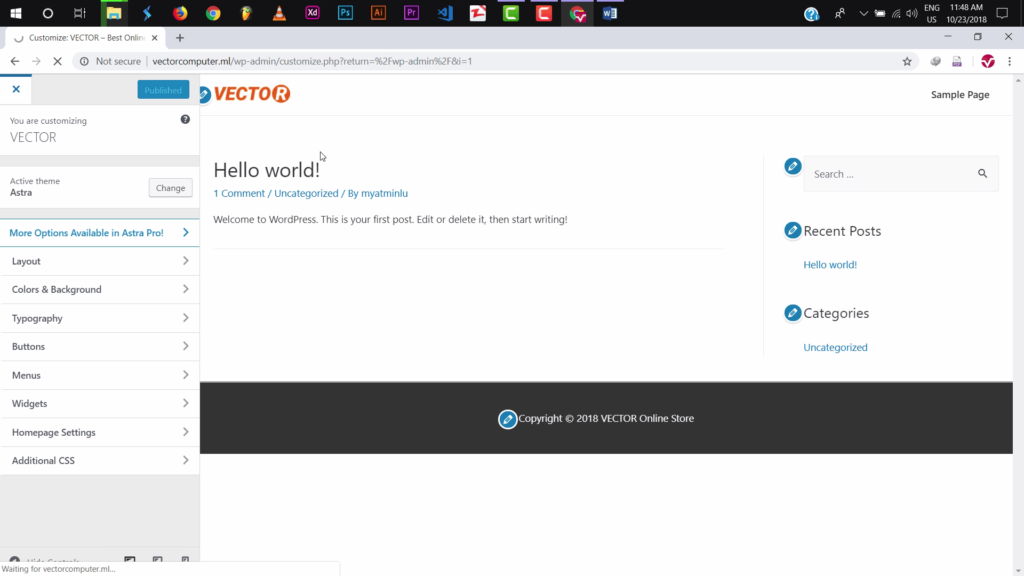The width and height of the screenshot is (1024, 576).
Task: Select the Customize: VECTOR tab
Action: (85, 38)
